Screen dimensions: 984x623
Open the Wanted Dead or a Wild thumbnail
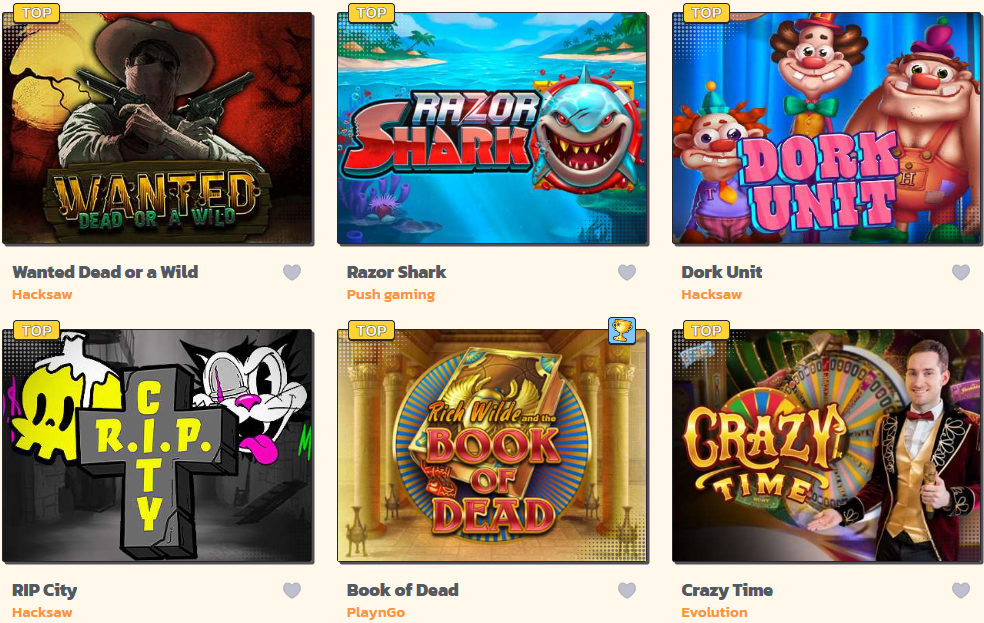click(158, 129)
